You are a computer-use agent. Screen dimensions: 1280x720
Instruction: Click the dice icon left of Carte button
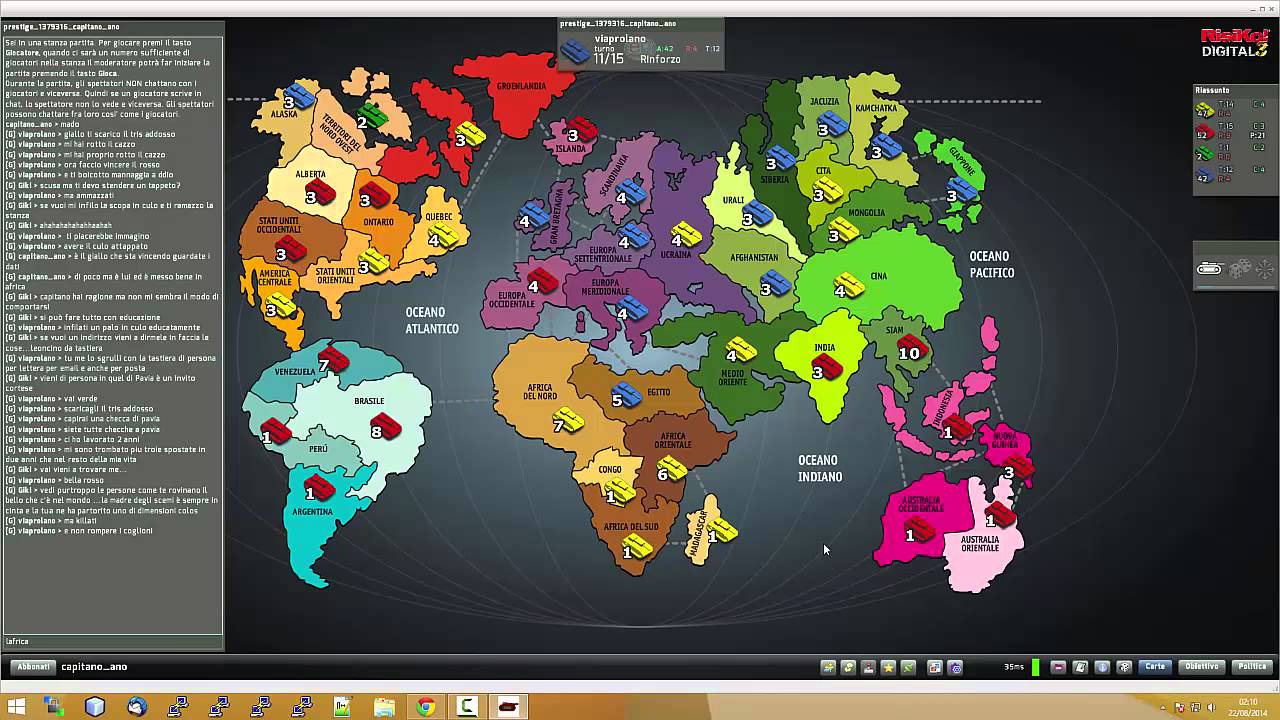[1124, 667]
